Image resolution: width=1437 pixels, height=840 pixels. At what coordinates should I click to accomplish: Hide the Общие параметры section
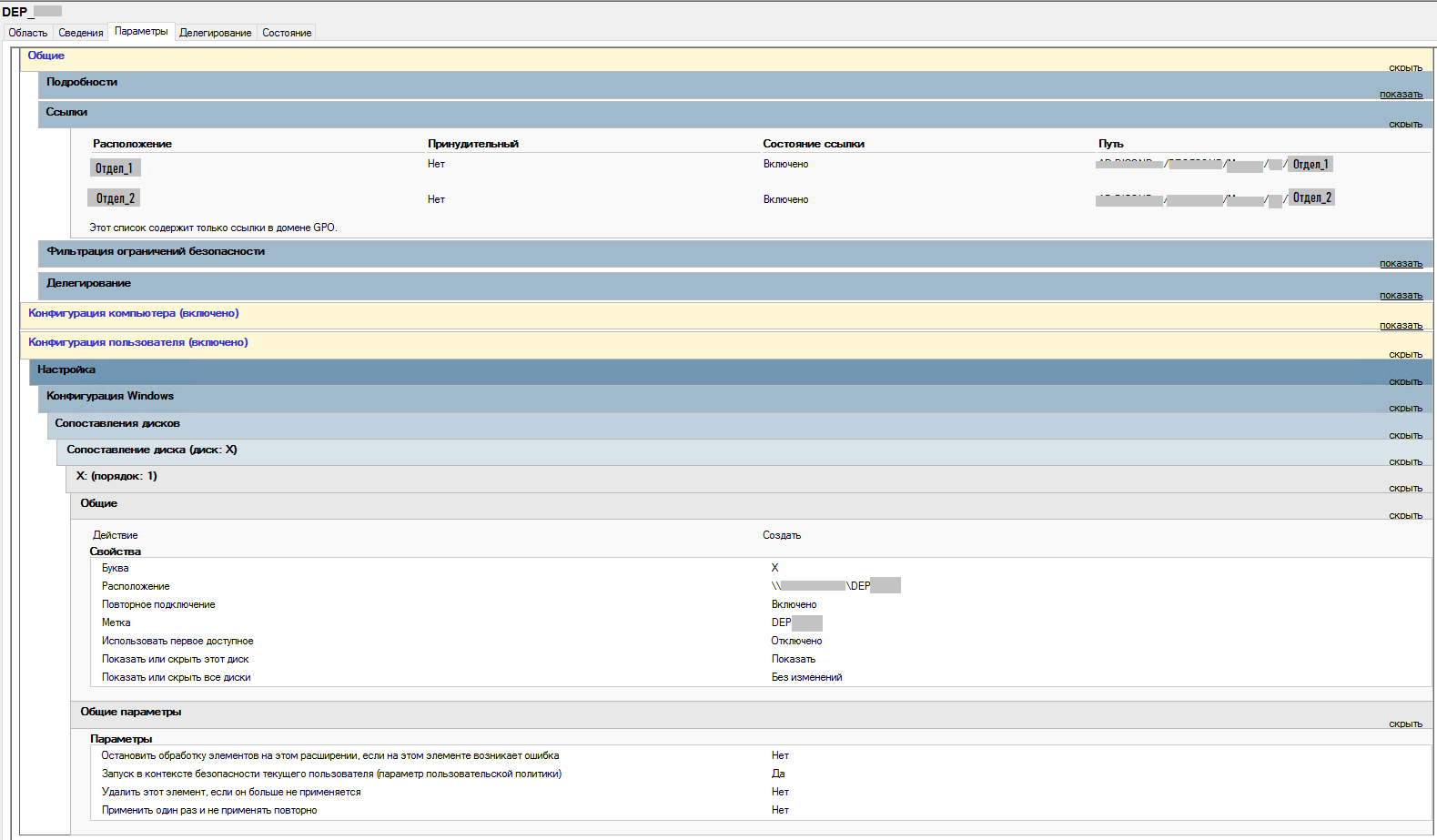(x=1405, y=724)
